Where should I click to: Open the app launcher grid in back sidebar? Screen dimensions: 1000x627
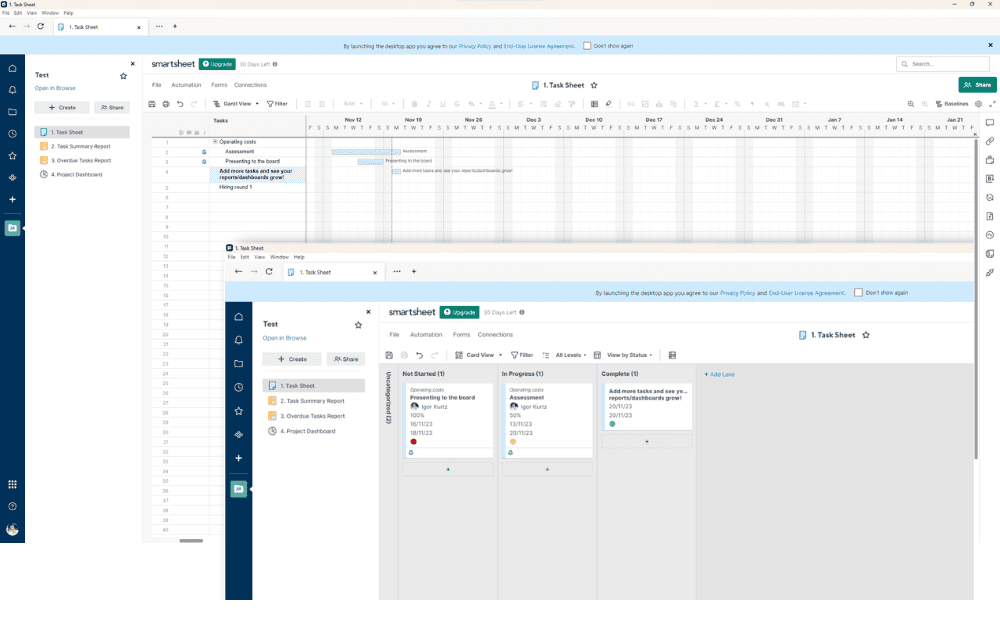[x=12, y=484]
